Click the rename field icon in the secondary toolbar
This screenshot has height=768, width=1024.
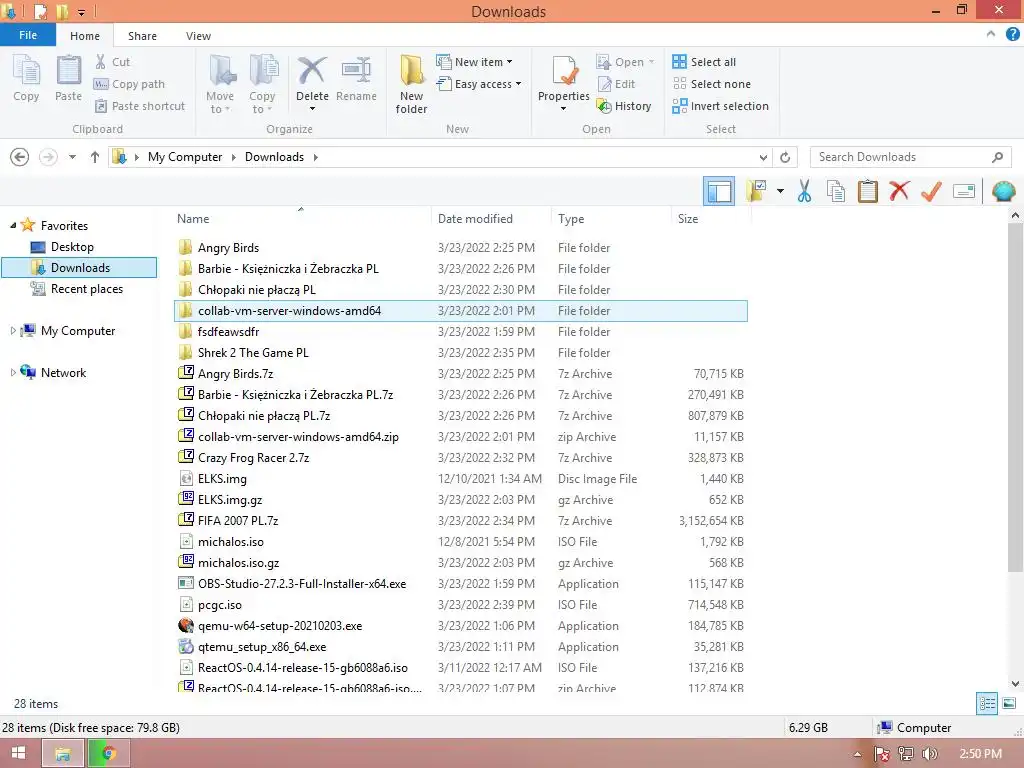point(964,191)
